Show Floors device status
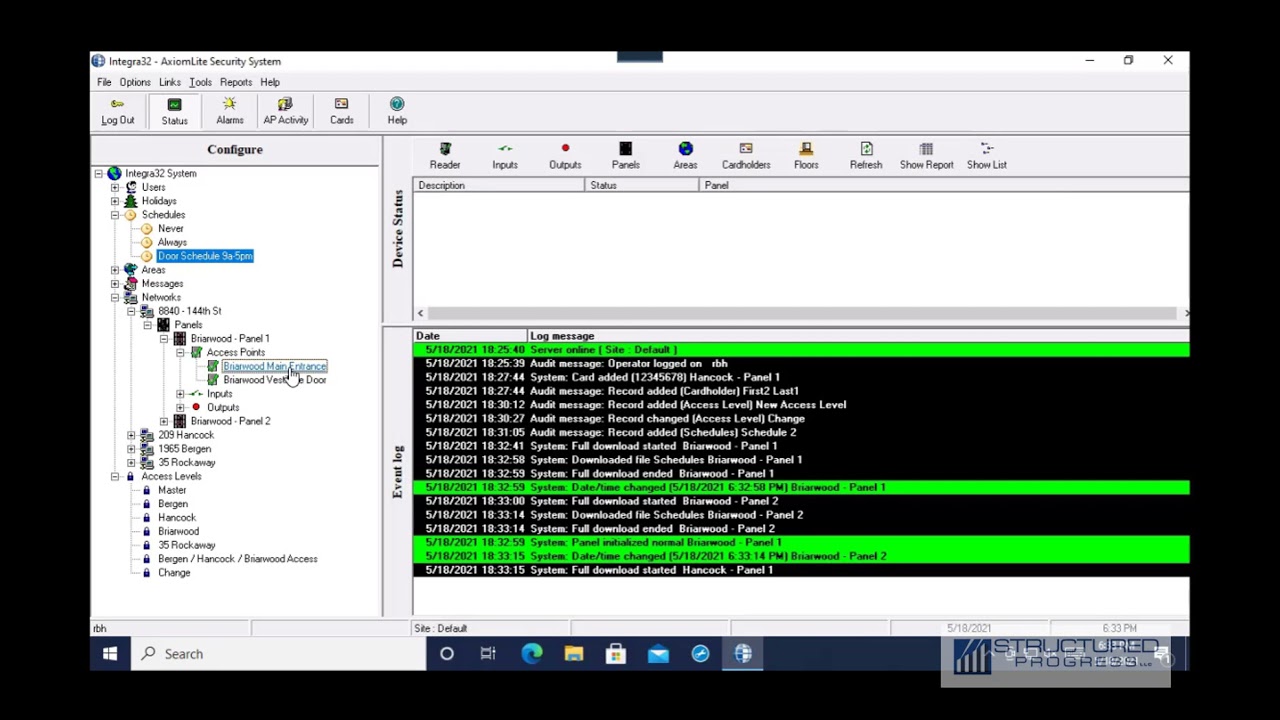 [806, 156]
